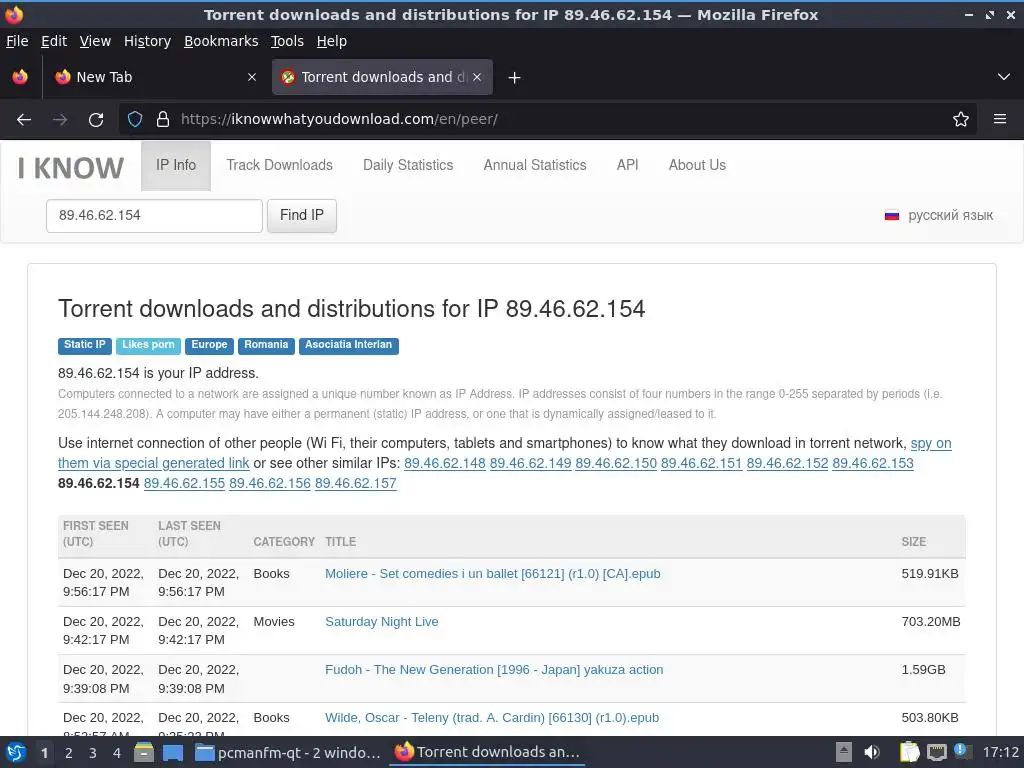1024x768 pixels.
Task: Reload the current page
Action: (x=96, y=120)
